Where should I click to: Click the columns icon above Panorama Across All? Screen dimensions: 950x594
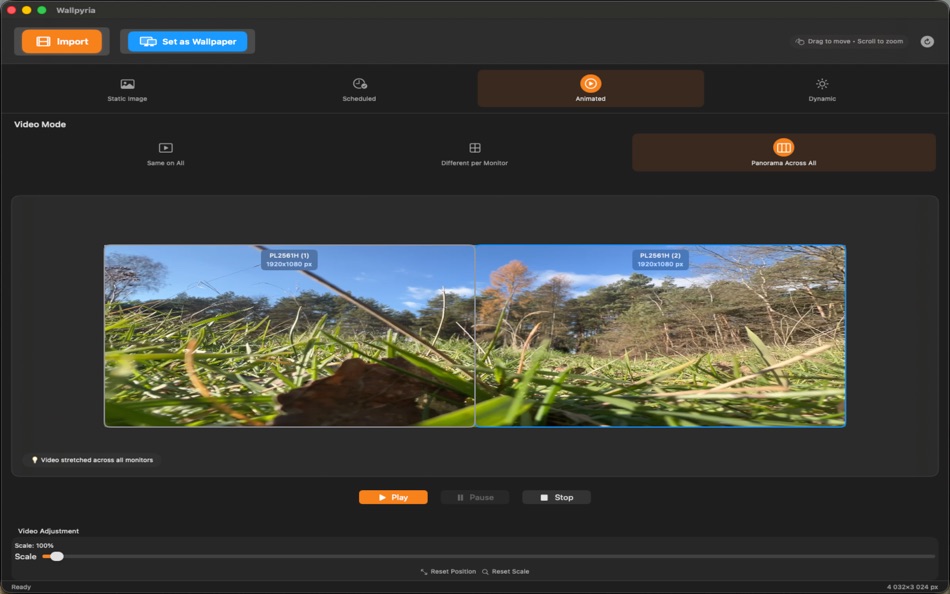point(784,147)
